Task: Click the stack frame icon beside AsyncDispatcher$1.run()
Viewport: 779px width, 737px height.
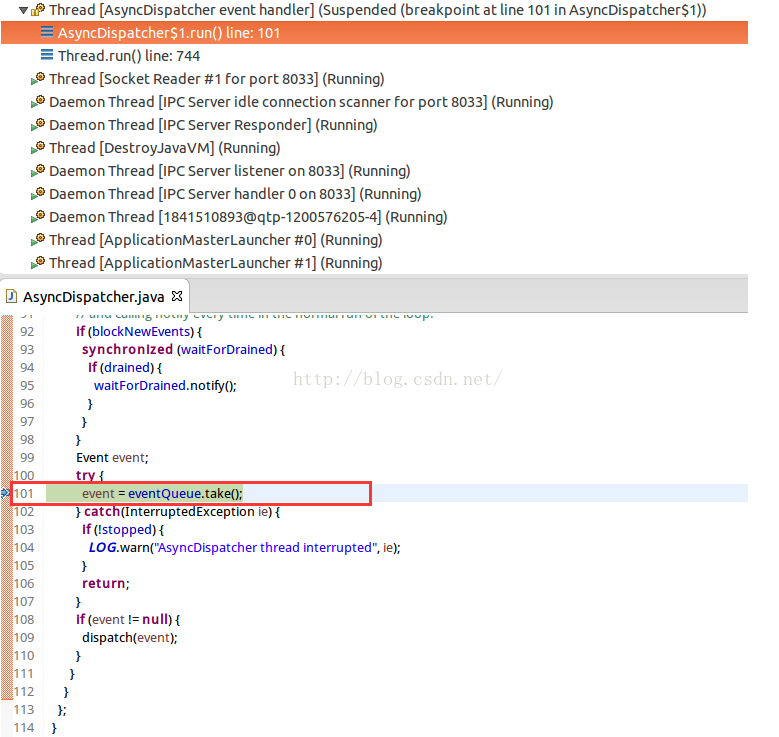Action: pos(47,32)
